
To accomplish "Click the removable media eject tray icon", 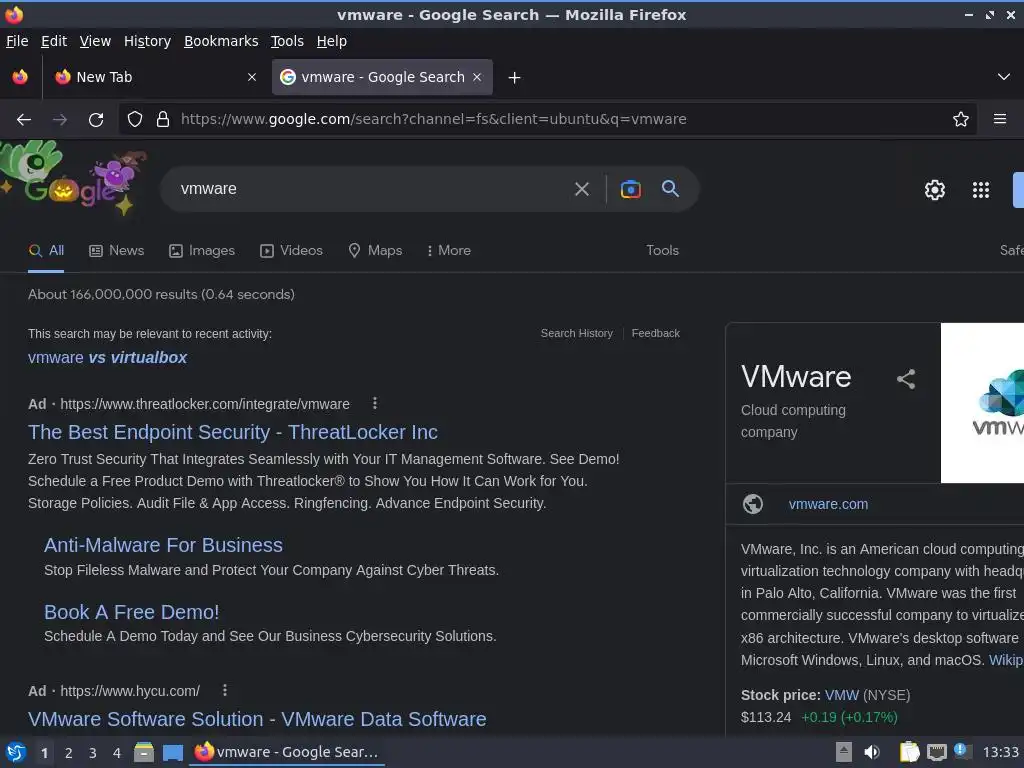I will 844,752.
